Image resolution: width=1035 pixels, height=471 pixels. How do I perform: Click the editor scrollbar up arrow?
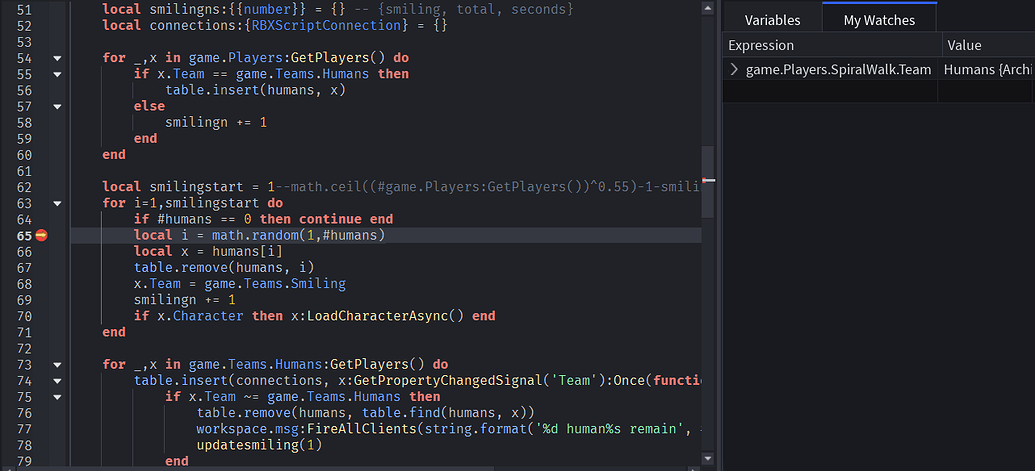708,8
